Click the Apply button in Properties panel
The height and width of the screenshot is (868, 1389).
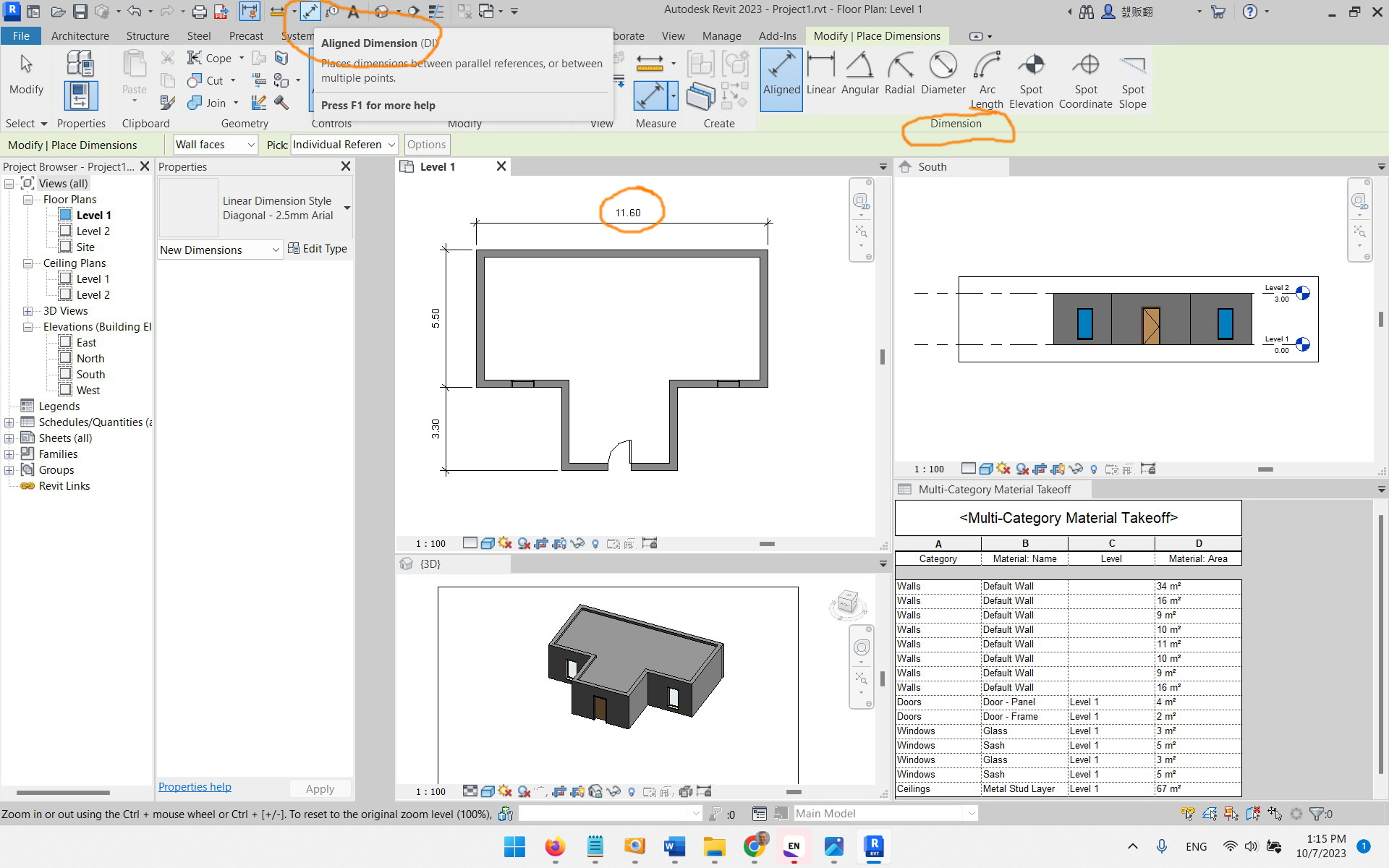tap(320, 788)
